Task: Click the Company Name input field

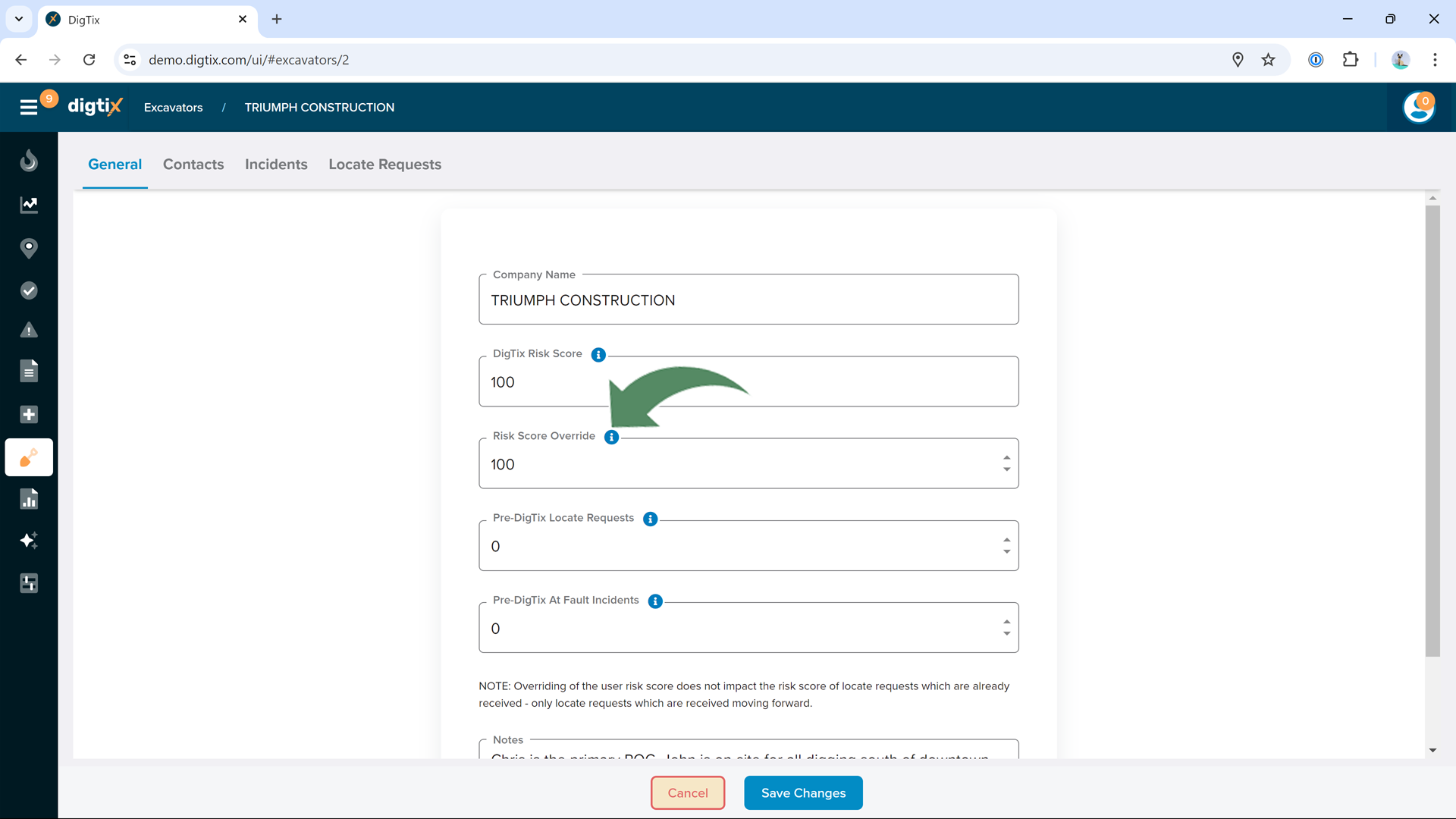Action: click(x=748, y=300)
